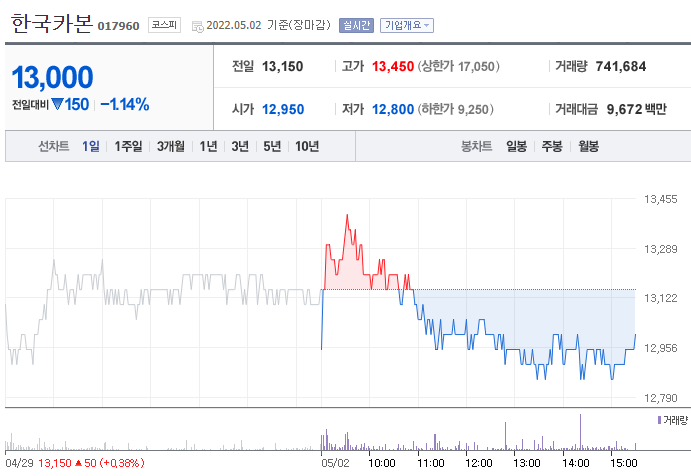Image resolution: width=691 pixels, height=476 pixels.
Task: Click the 13:00 time axis label
Action: [x=527, y=463]
